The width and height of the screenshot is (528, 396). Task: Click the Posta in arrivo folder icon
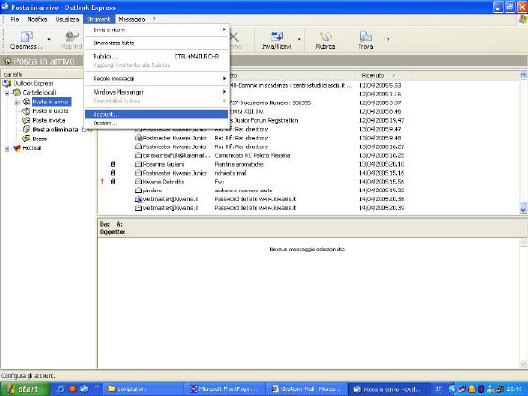point(26,102)
